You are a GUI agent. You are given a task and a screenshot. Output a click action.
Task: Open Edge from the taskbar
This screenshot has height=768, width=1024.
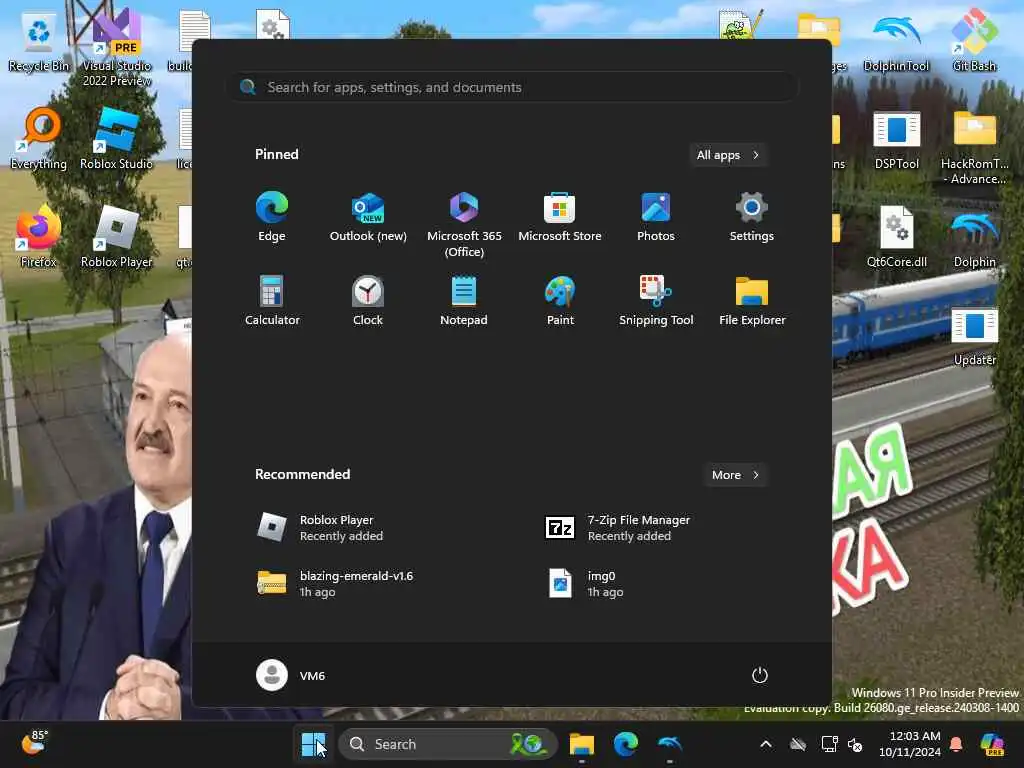(x=626, y=744)
